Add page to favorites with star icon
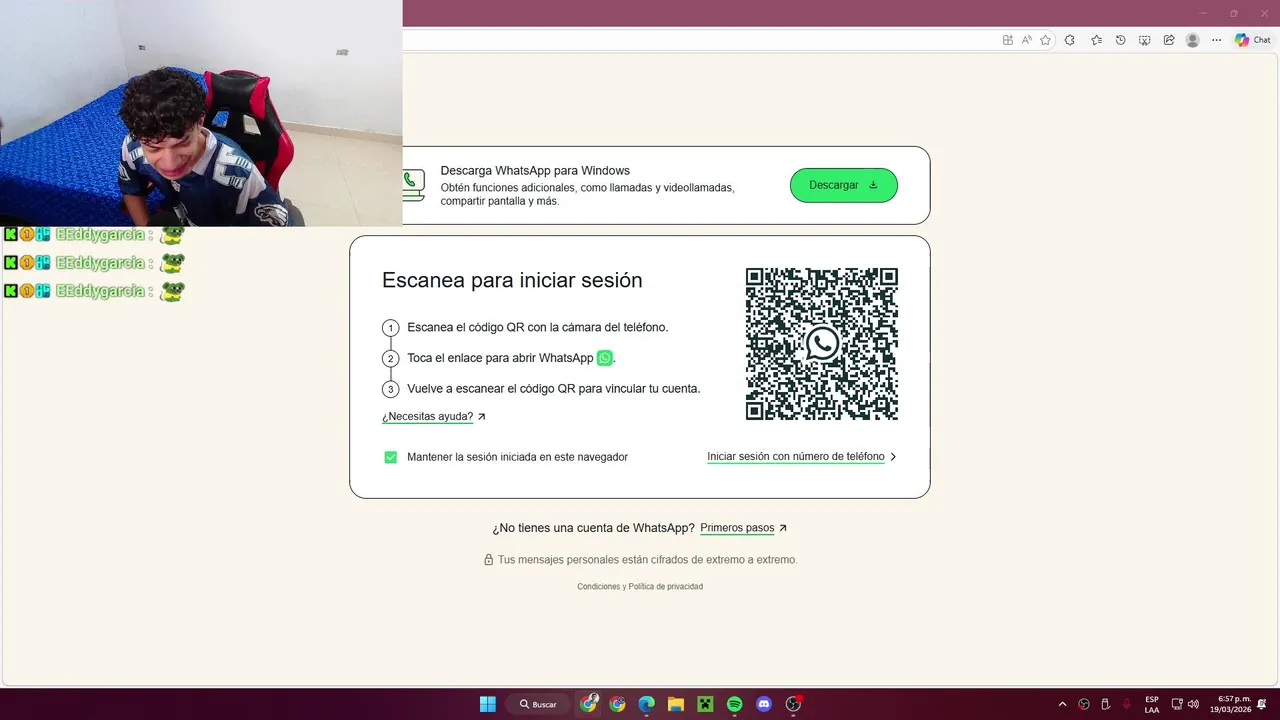Viewport: 1280px width, 720px height. click(x=1045, y=40)
